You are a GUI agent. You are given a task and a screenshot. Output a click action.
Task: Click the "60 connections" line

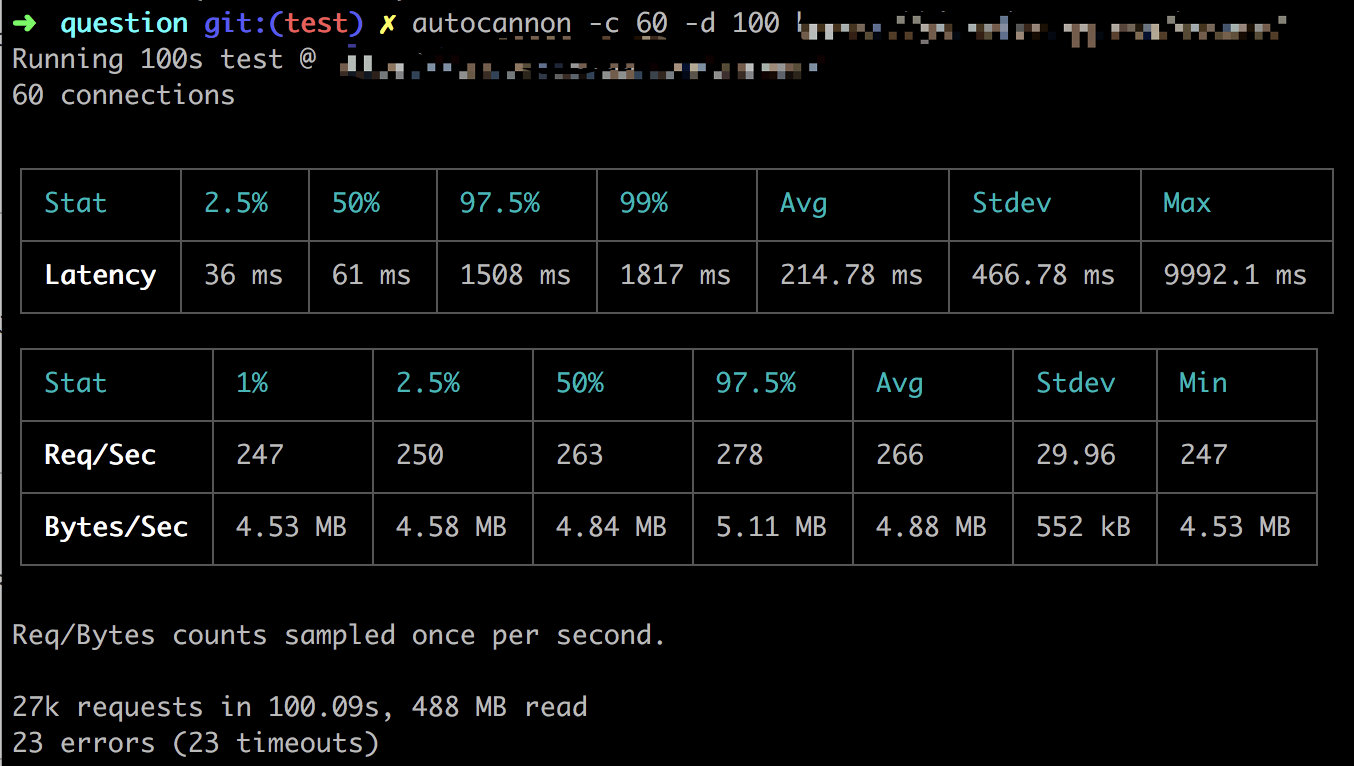(123, 95)
